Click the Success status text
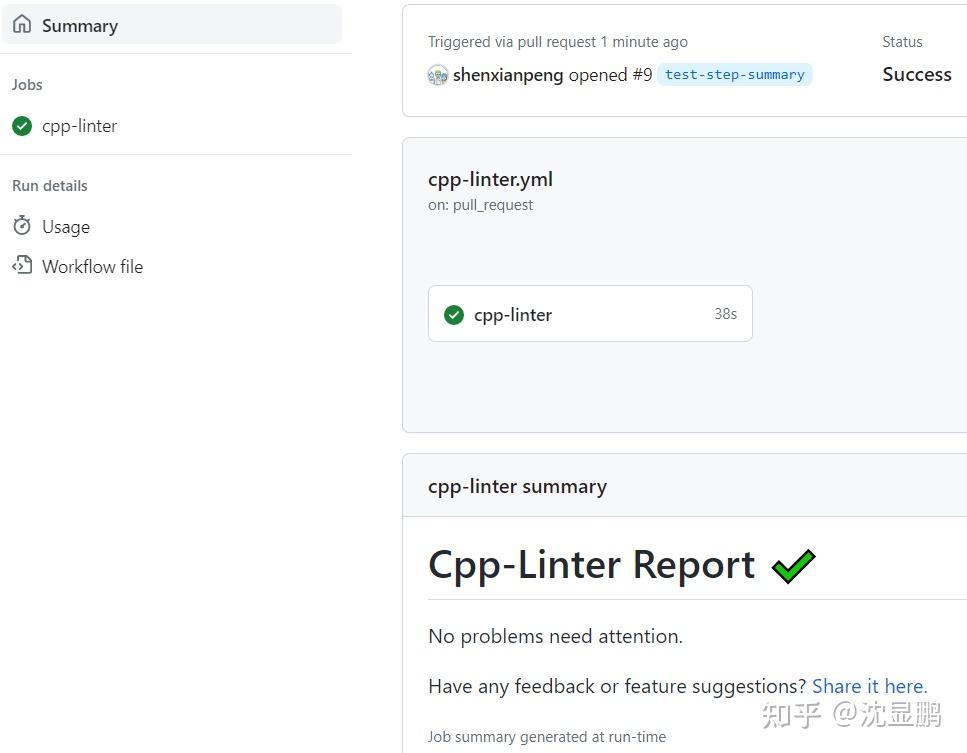The height and width of the screenshot is (753, 967). 916,74
